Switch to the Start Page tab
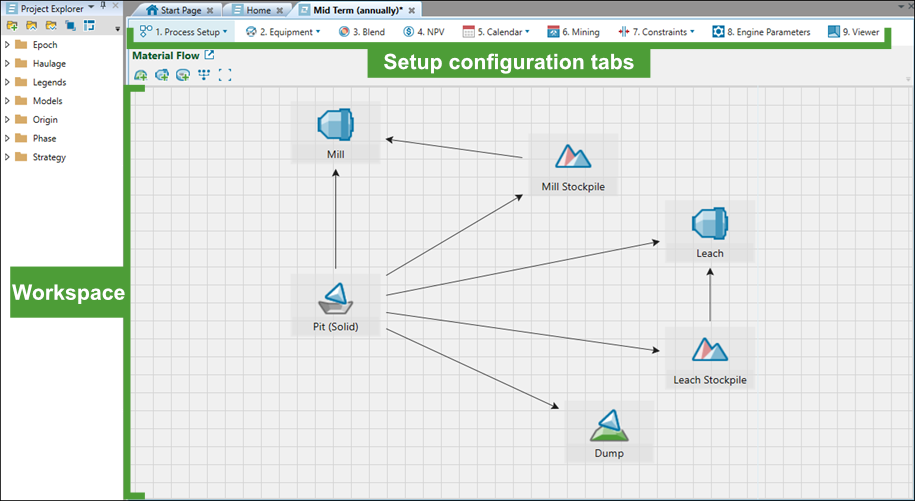Viewport: 915px width, 501px height. coord(180,10)
